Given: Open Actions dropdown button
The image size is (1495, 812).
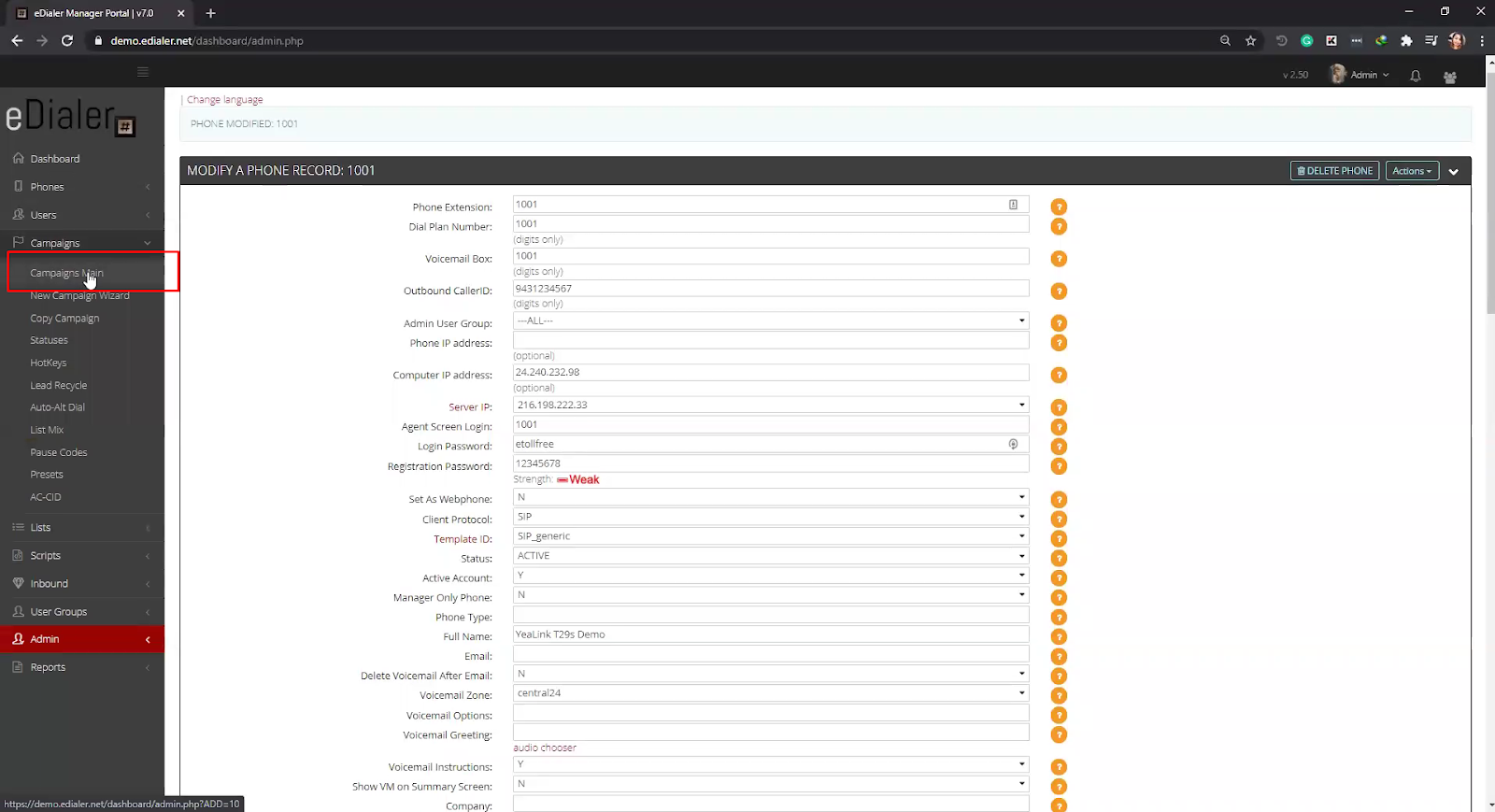Looking at the screenshot, I should pos(1412,171).
